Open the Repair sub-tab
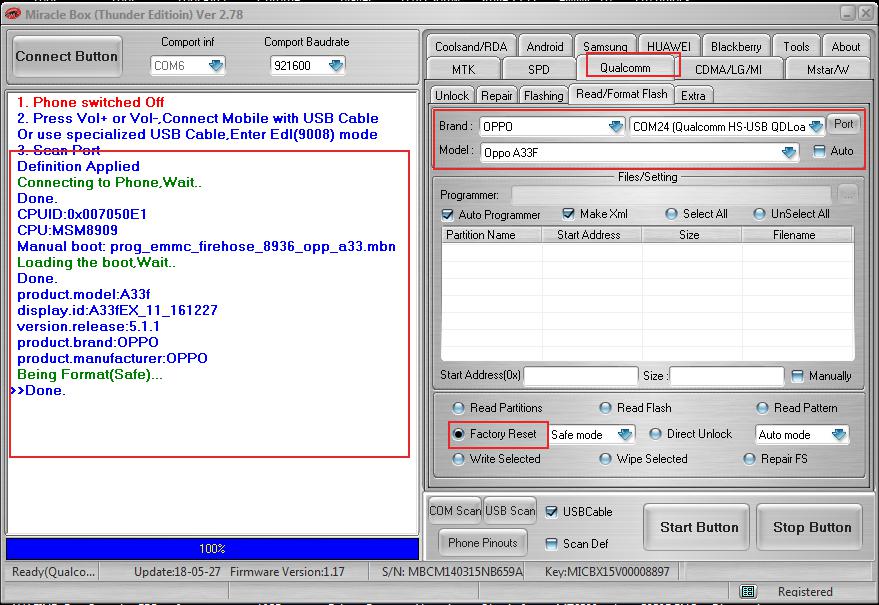The width and height of the screenshot is (879, 605). pyautogui.click(x=497, y=95)
